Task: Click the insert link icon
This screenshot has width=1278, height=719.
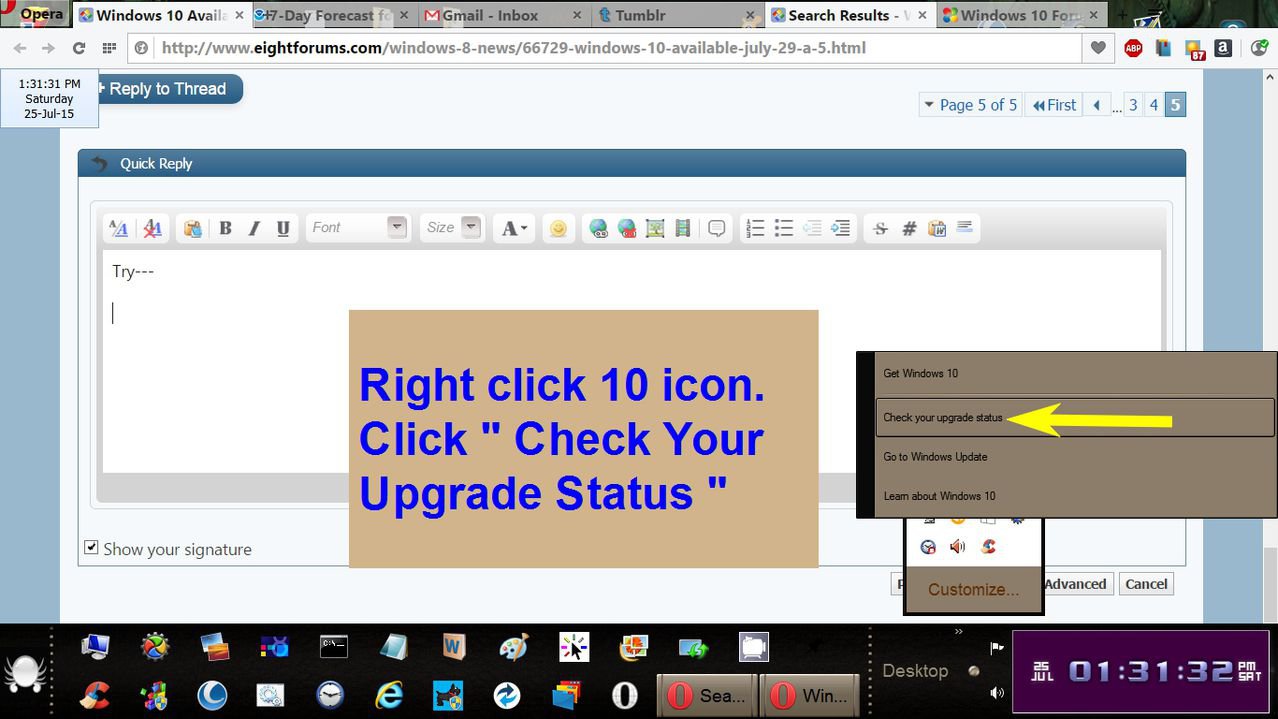Action: pyautogui.click(x=598, y=228)
